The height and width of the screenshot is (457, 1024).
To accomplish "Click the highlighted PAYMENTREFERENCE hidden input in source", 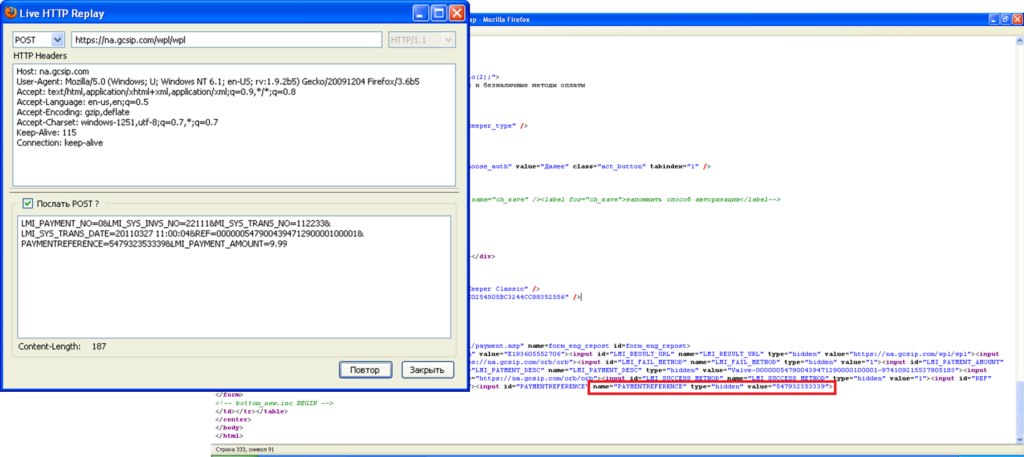I will [x=711, y=385].
